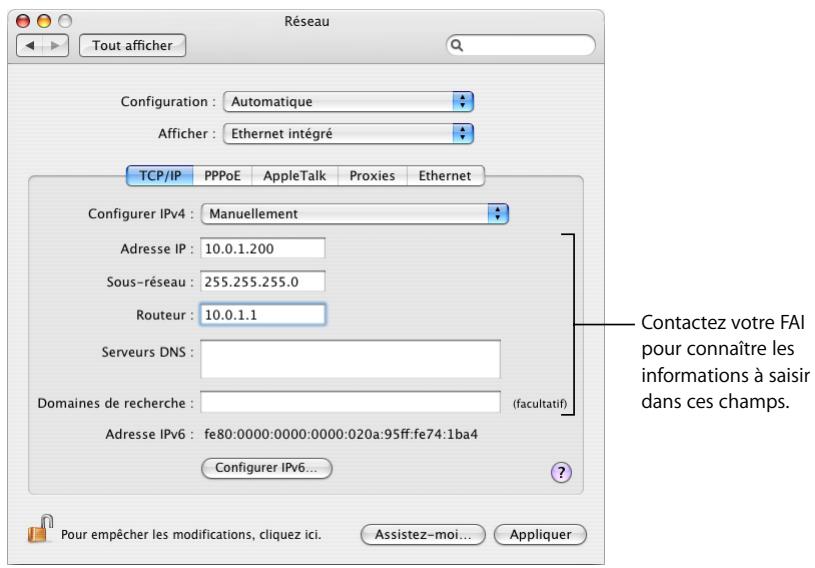Image resolution: width=815 pixels, height=568 pixels.
Task: Click the Serveurs DNS text area
Action: (350, 359)
